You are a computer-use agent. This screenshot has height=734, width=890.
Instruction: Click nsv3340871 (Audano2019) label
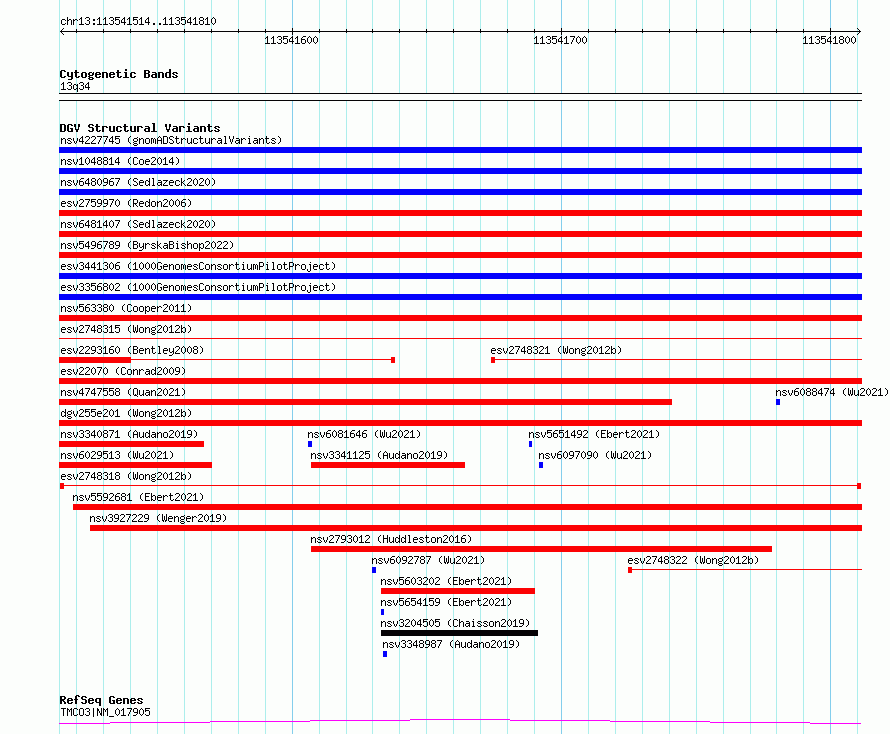(x=129, y=434)
